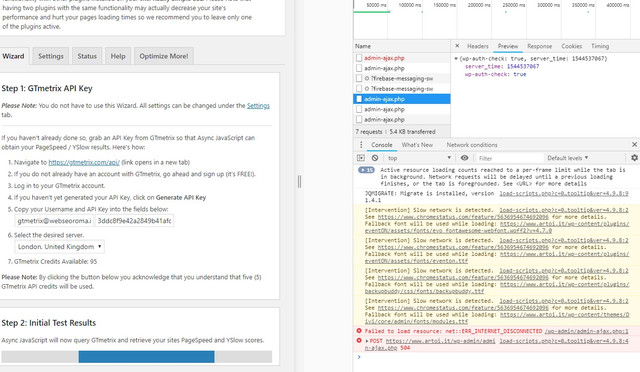Screen dimensions: 640x372
Task: Follow the Settings tab link in note
Action: click(x=258, y=106)
